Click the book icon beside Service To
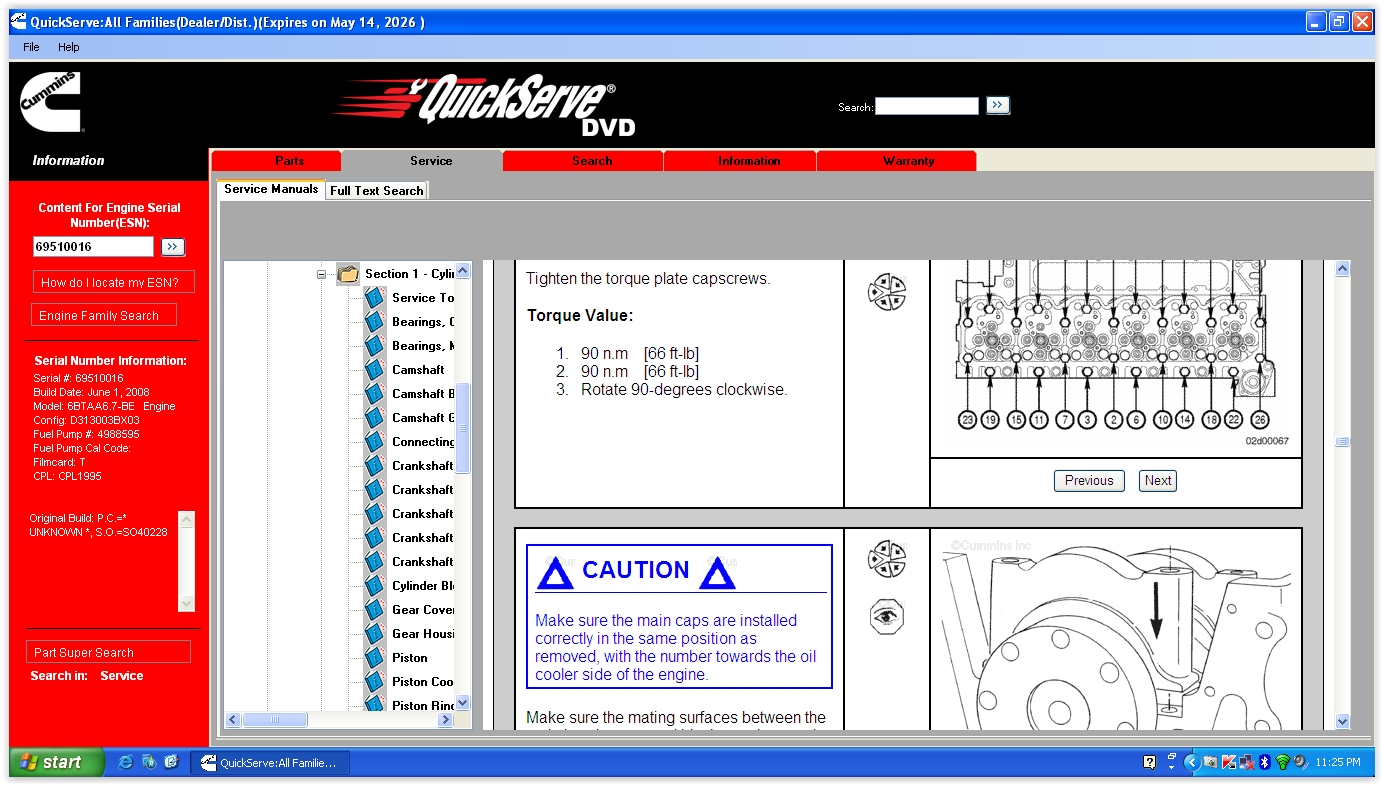This screenshot has height=785, width=1383. click(375, 298)
